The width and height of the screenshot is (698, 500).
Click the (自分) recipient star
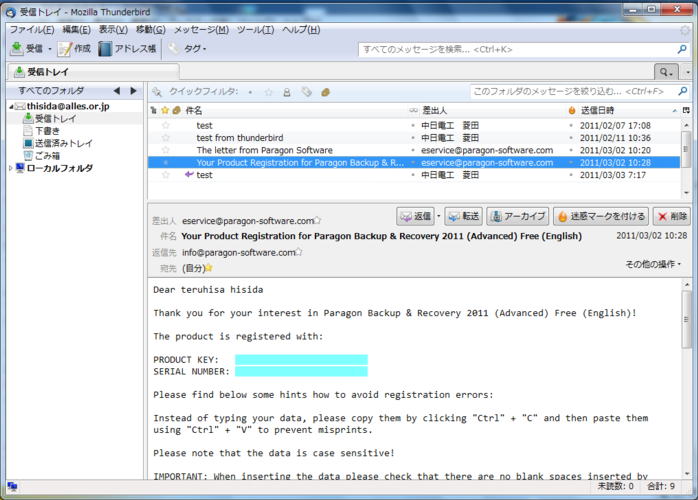[209, 268]
